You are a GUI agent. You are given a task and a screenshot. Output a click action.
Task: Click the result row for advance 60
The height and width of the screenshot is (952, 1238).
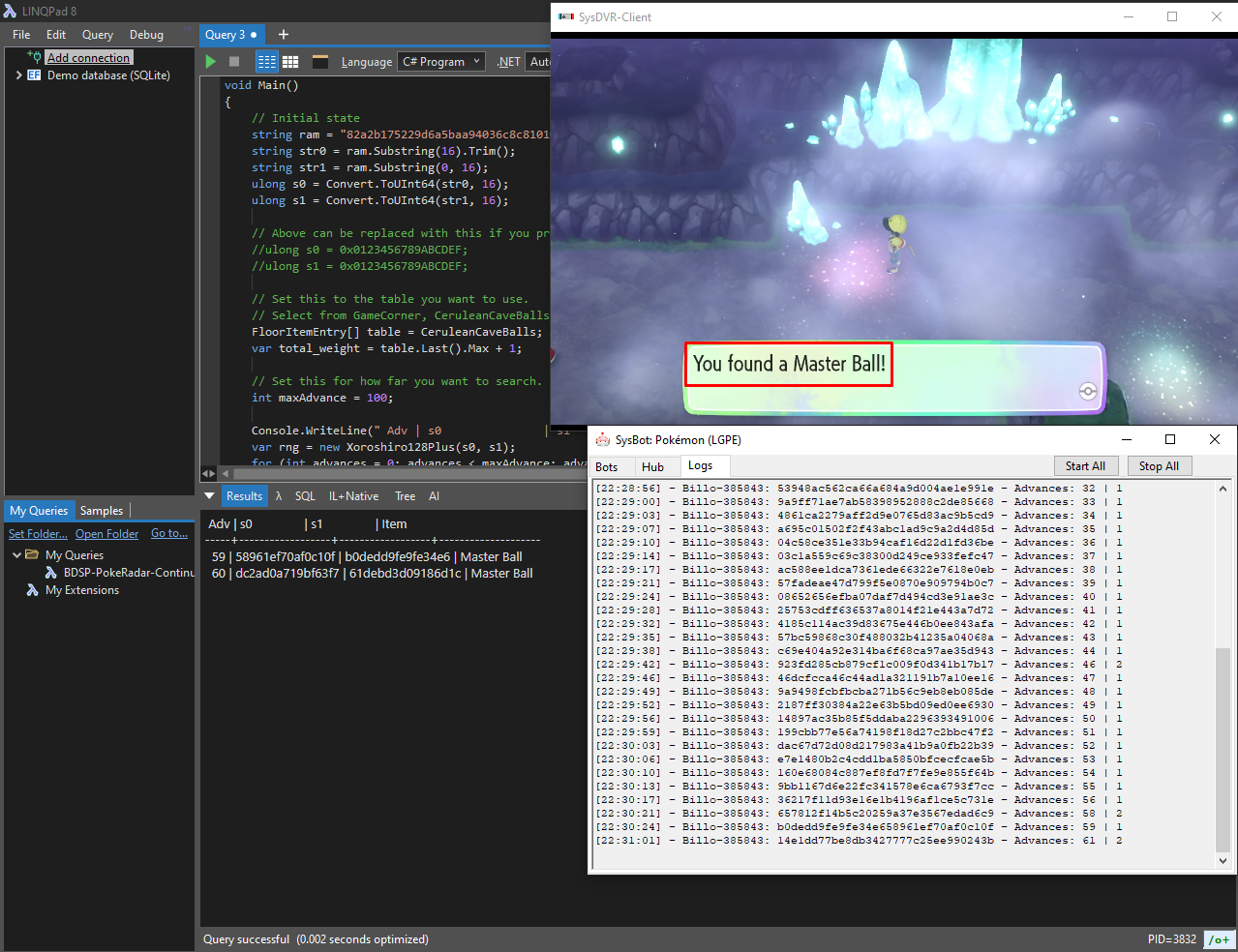click(x=372, y=573)
